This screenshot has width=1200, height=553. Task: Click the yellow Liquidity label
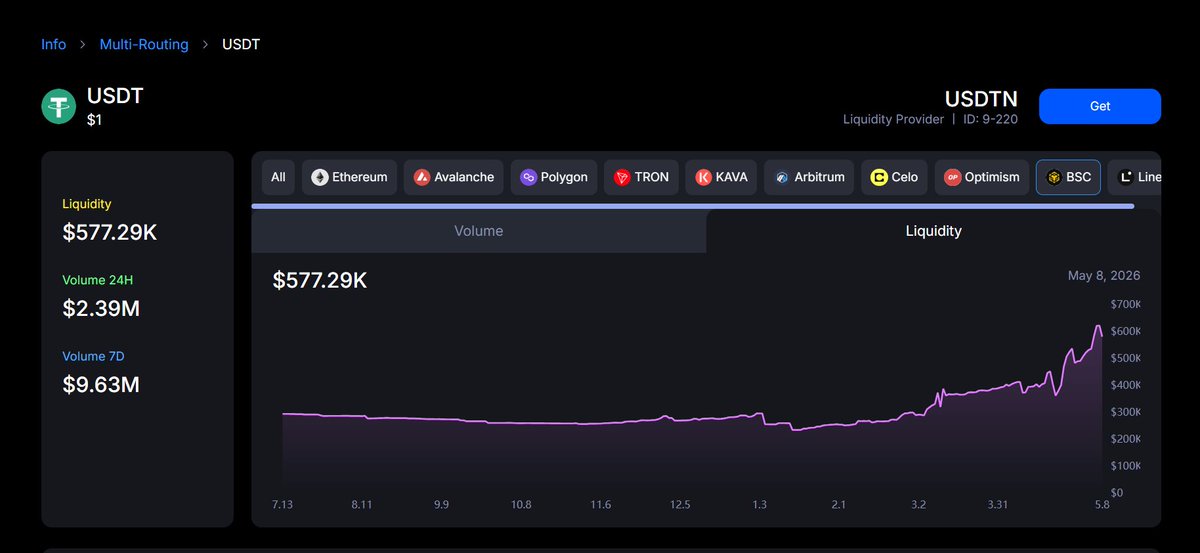pos(87,204)
